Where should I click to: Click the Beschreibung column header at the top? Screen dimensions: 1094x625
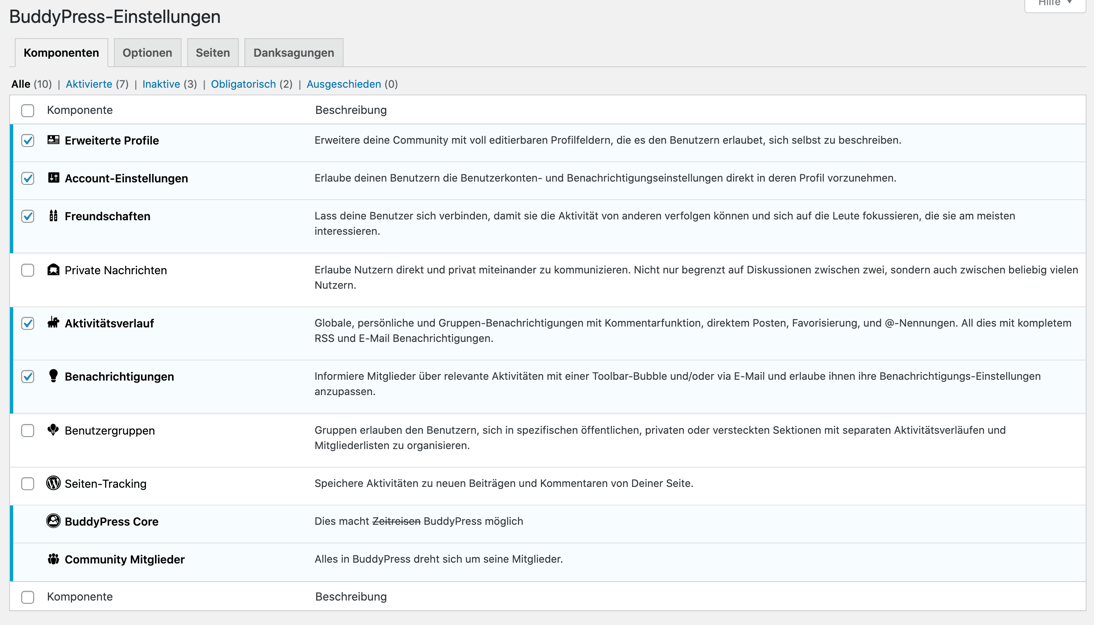pyautogui.click(x=351, y=110)
